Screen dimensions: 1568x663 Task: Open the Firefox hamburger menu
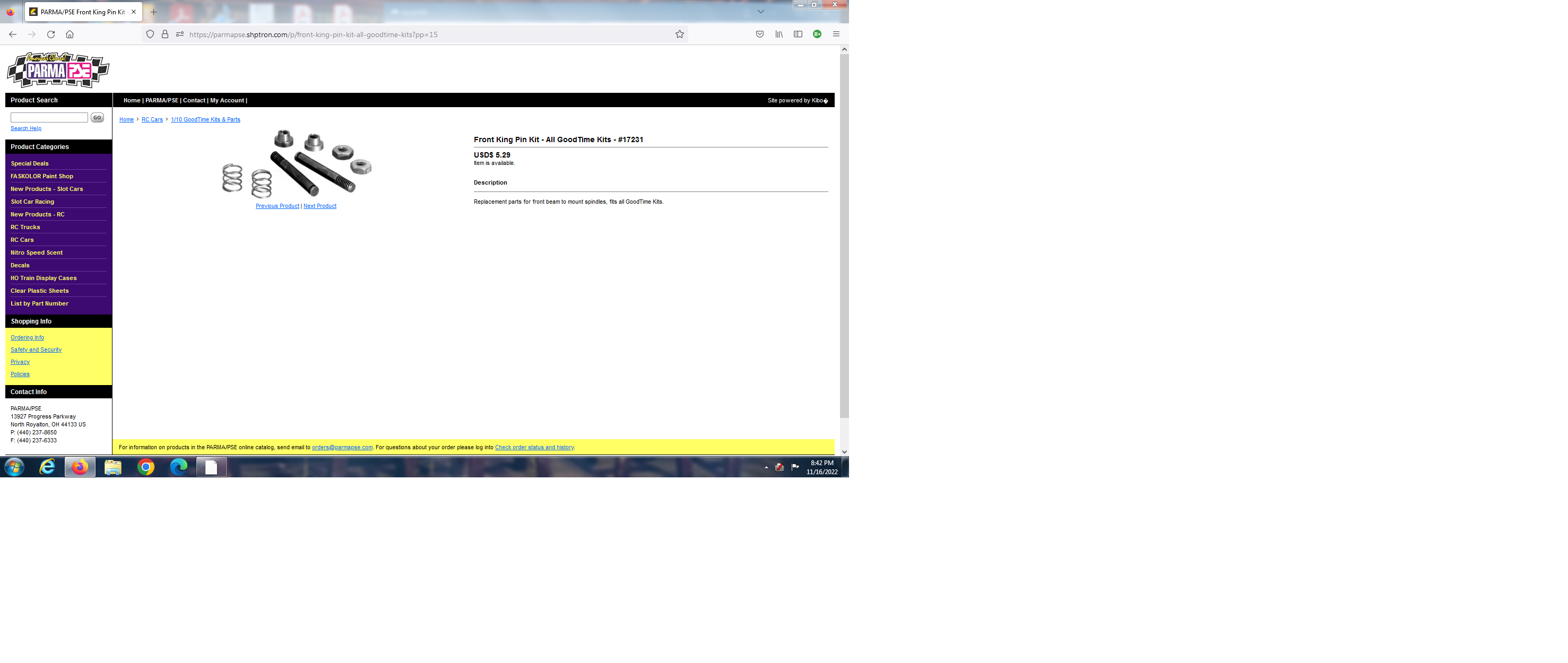(836, 34)
